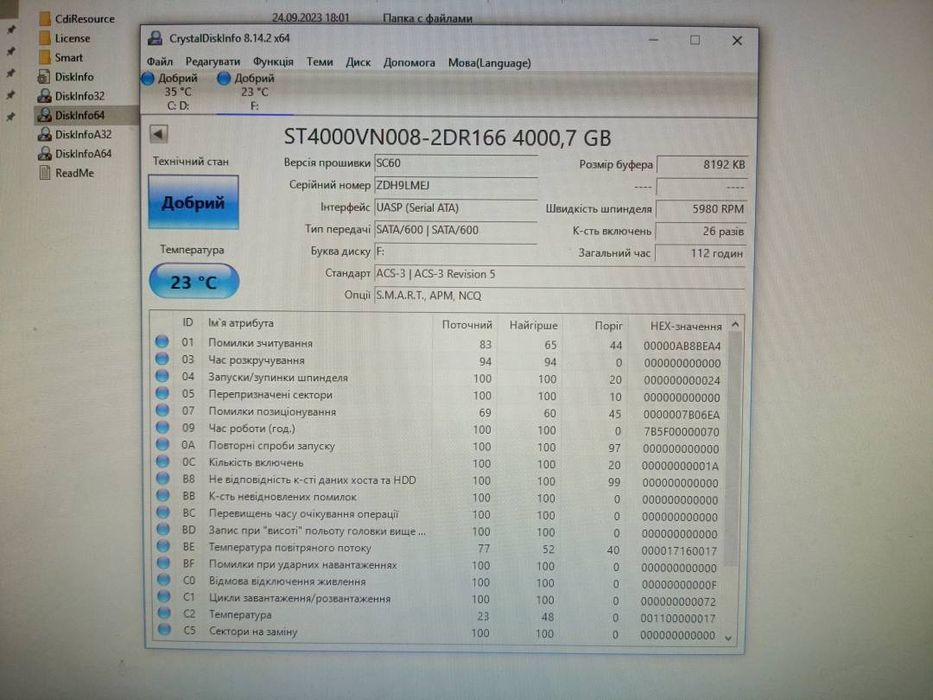Select the DiskInfo64 executable in Explorer

(x=71, y=115)
